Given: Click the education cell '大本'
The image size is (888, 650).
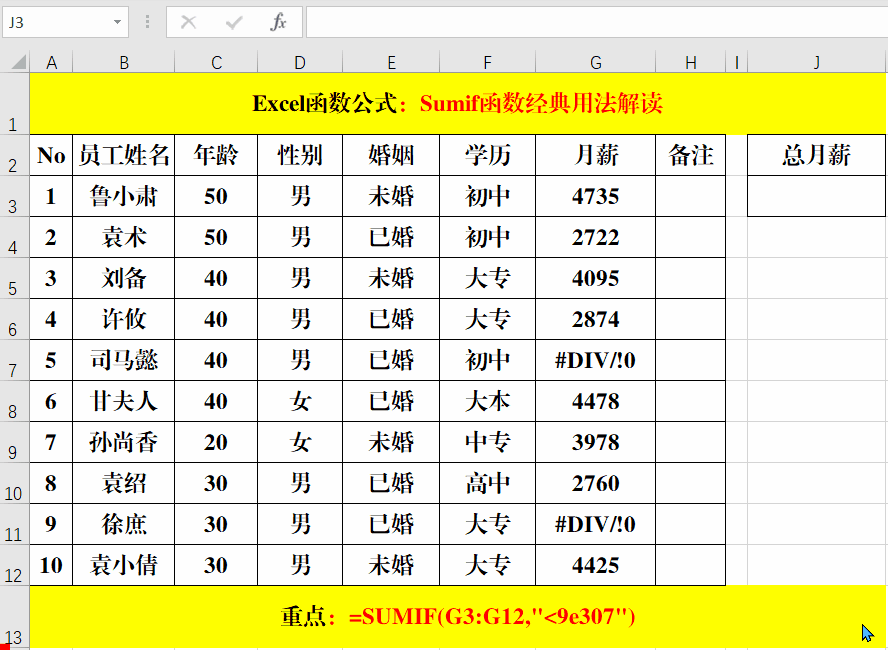Looking at the screenshot, I should click(x=487, y=401).
